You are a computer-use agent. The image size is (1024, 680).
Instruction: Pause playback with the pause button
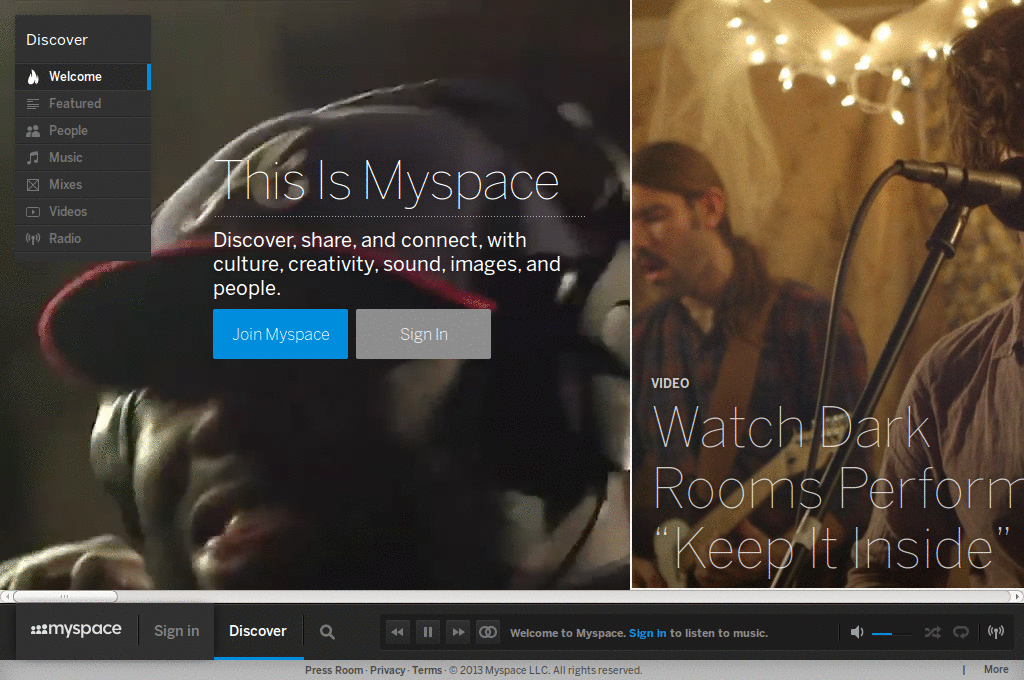tap(428, 632)
